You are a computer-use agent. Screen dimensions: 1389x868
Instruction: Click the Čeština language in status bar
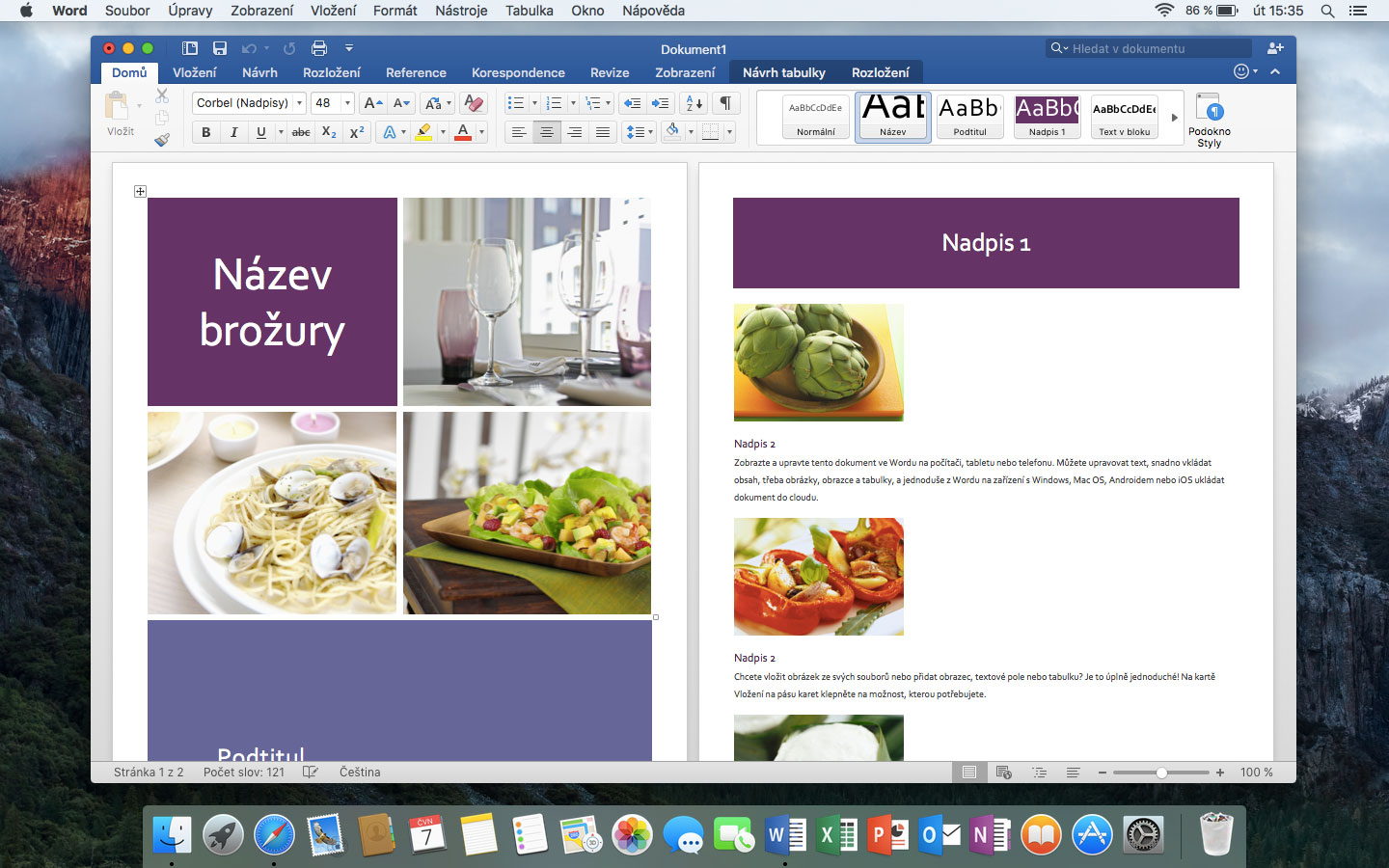click(x=360, y=773)
